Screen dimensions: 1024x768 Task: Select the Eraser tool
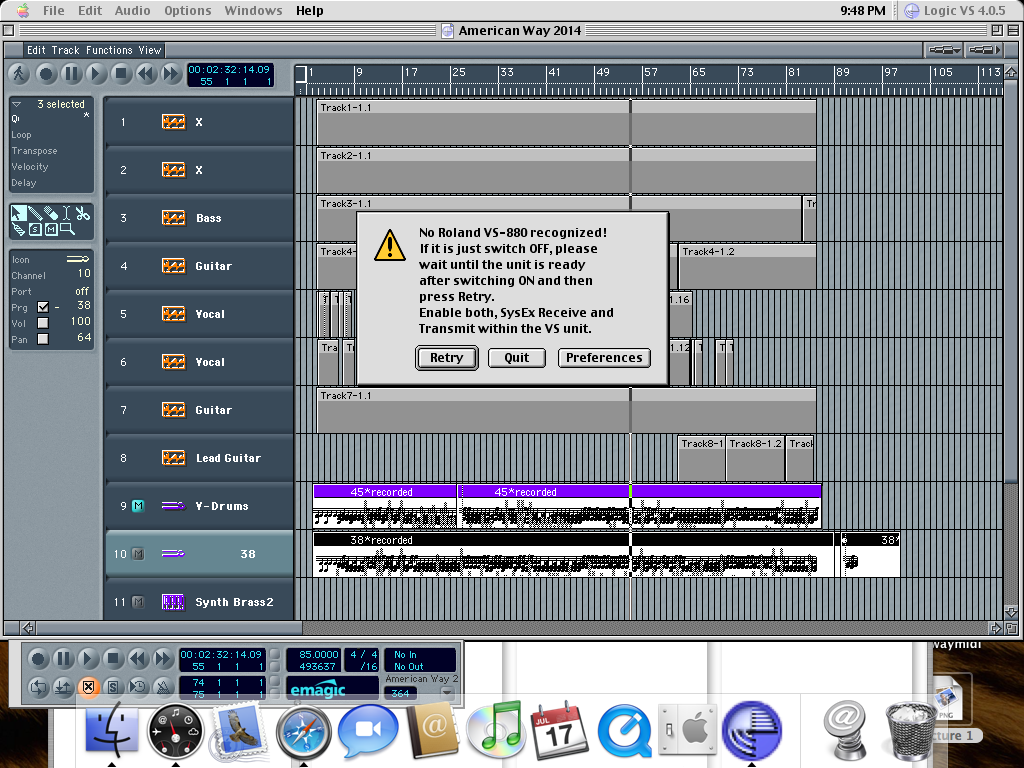click(51, 214)
